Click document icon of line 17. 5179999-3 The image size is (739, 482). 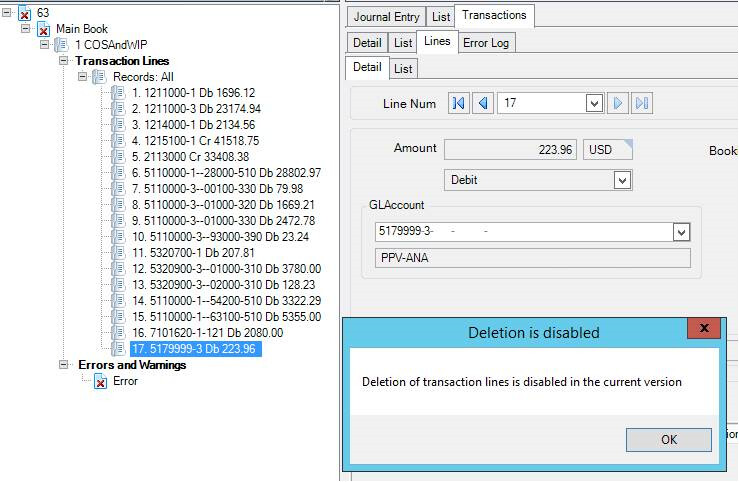[118, 349]
